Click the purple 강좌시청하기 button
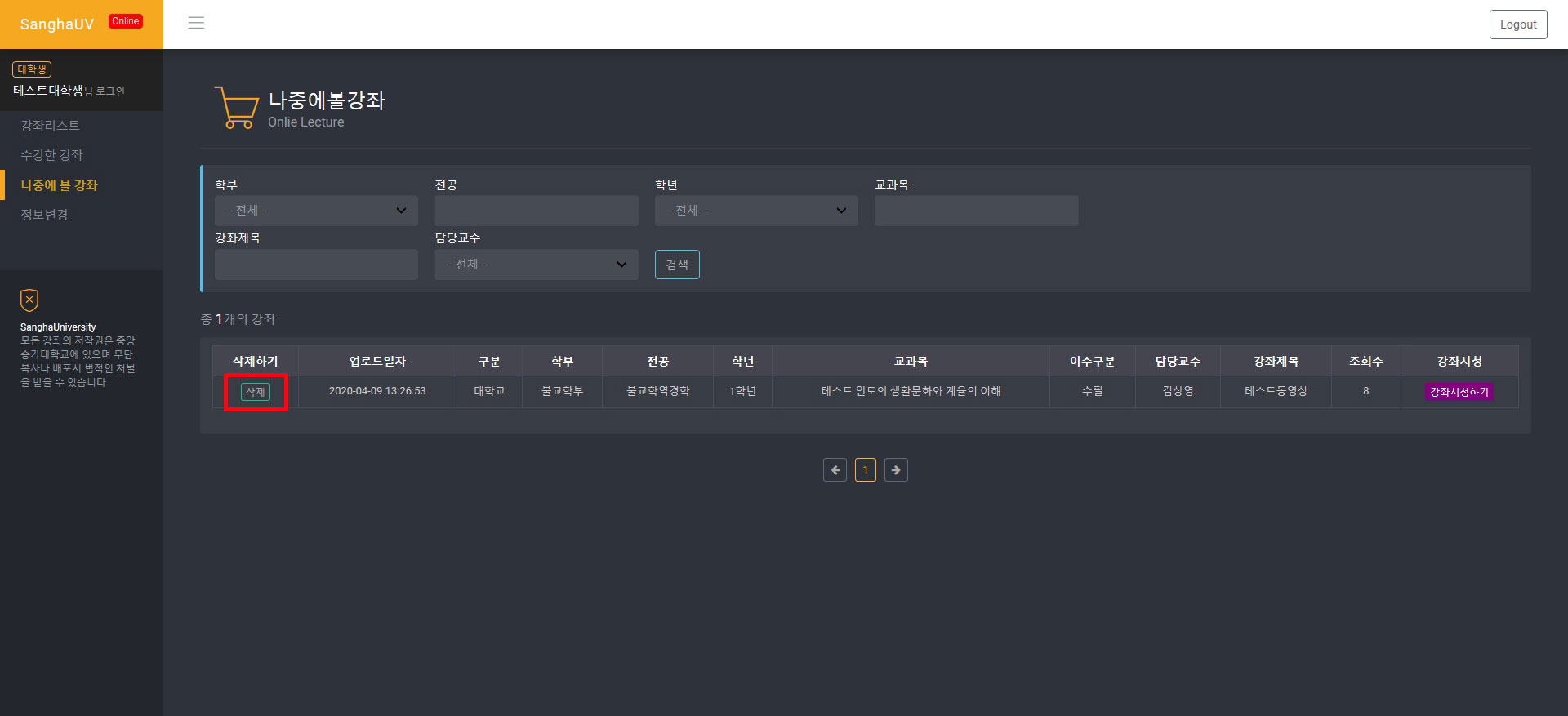This screenshot has height=716, width=1568. [x=1459, y=392]
